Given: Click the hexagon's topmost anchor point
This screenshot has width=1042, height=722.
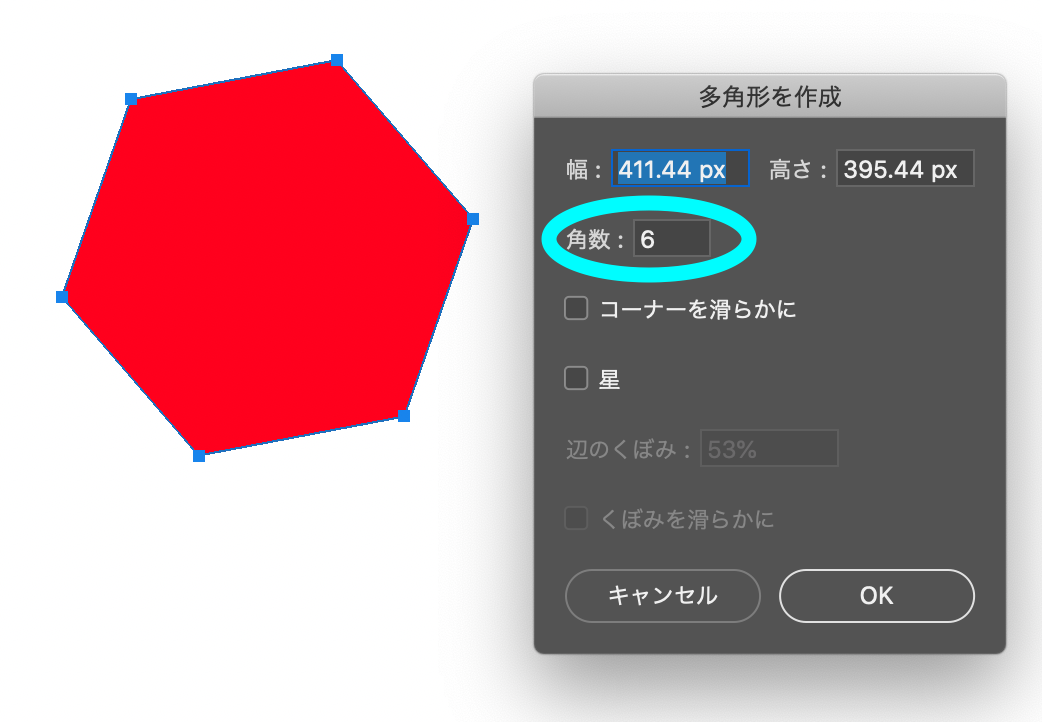Looking at the screenshot, I should point(337,60).
